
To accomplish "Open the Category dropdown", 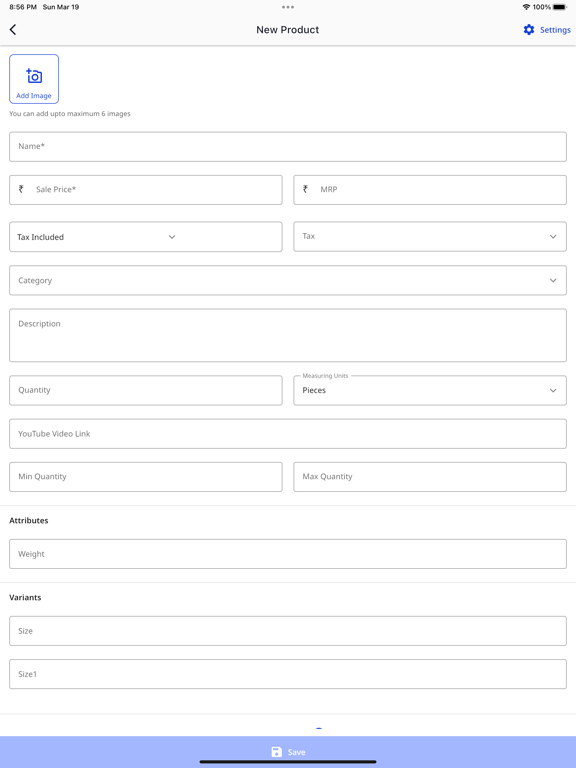I will (288, 280).
